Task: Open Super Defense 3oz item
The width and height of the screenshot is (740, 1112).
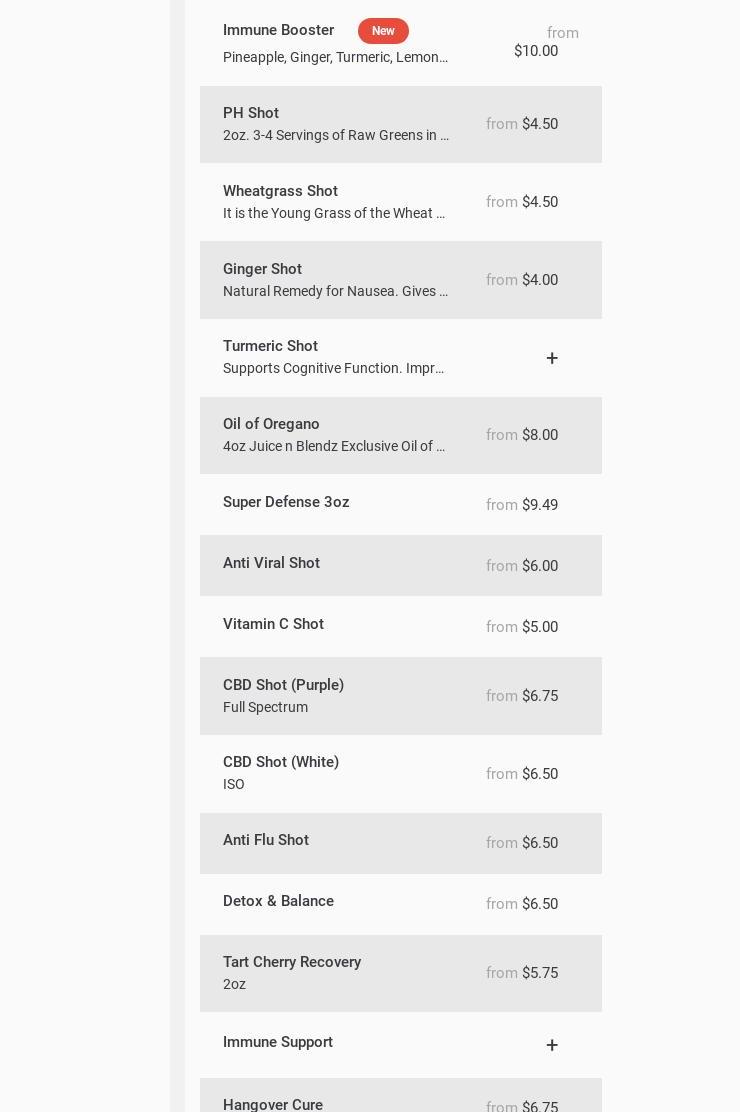Action: click(286, 503)
